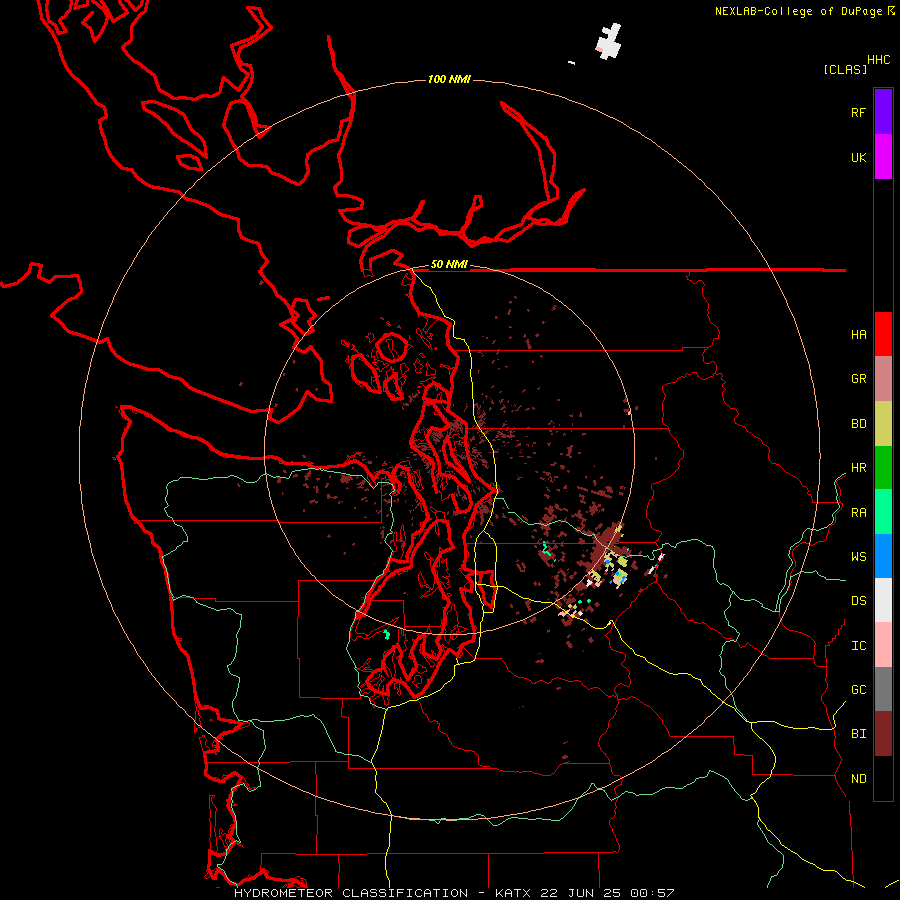Image resolution: width=900 pixels, height=900 pixels.
Task: Click the RF legend label
Action: tap(858, 112)
